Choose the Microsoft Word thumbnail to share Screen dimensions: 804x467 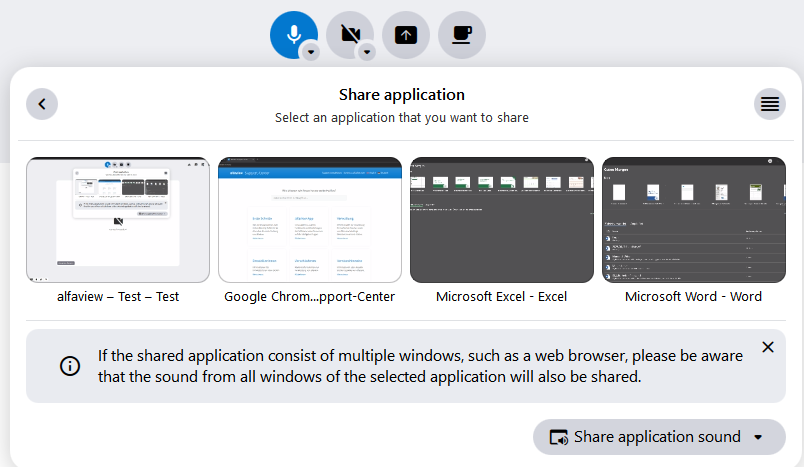(693, 219)
